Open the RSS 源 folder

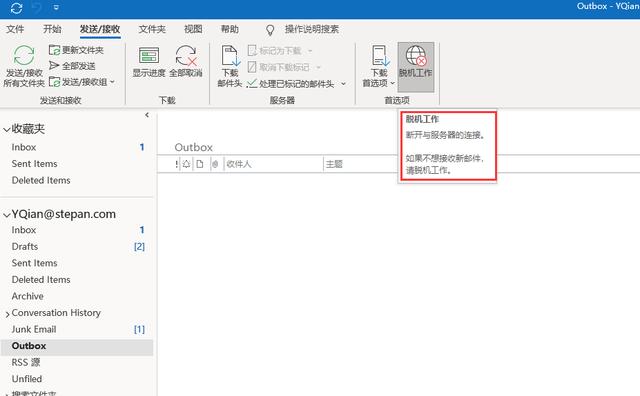pos(76,362)
